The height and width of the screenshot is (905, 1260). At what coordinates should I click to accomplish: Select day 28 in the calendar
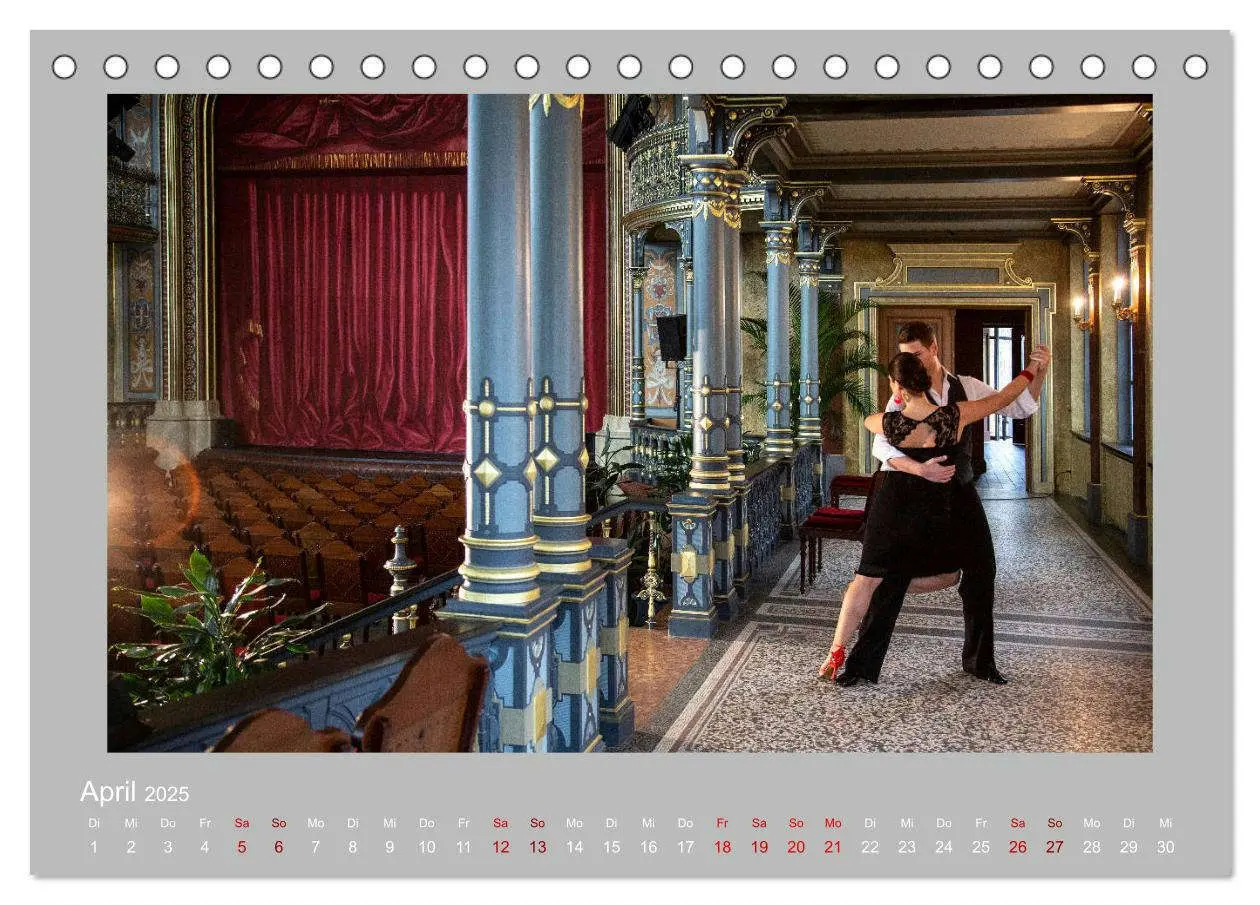coord(1092,847)
